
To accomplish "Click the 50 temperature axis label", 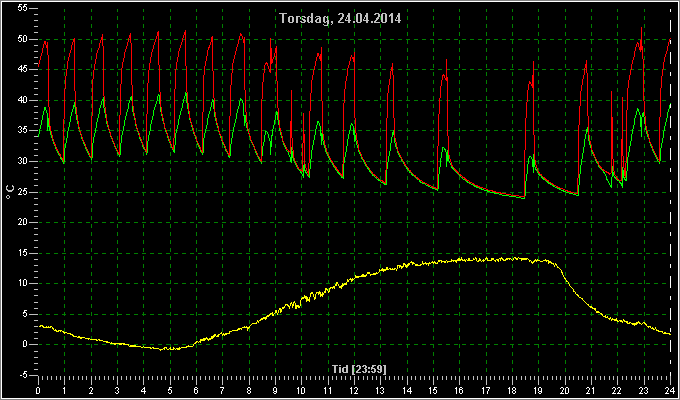I will (23, 39).
